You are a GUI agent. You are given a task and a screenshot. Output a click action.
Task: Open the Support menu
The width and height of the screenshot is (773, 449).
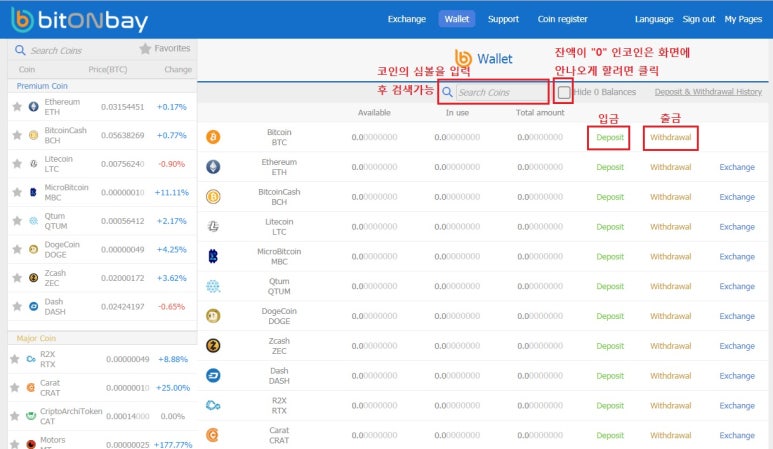click(503, 19)
